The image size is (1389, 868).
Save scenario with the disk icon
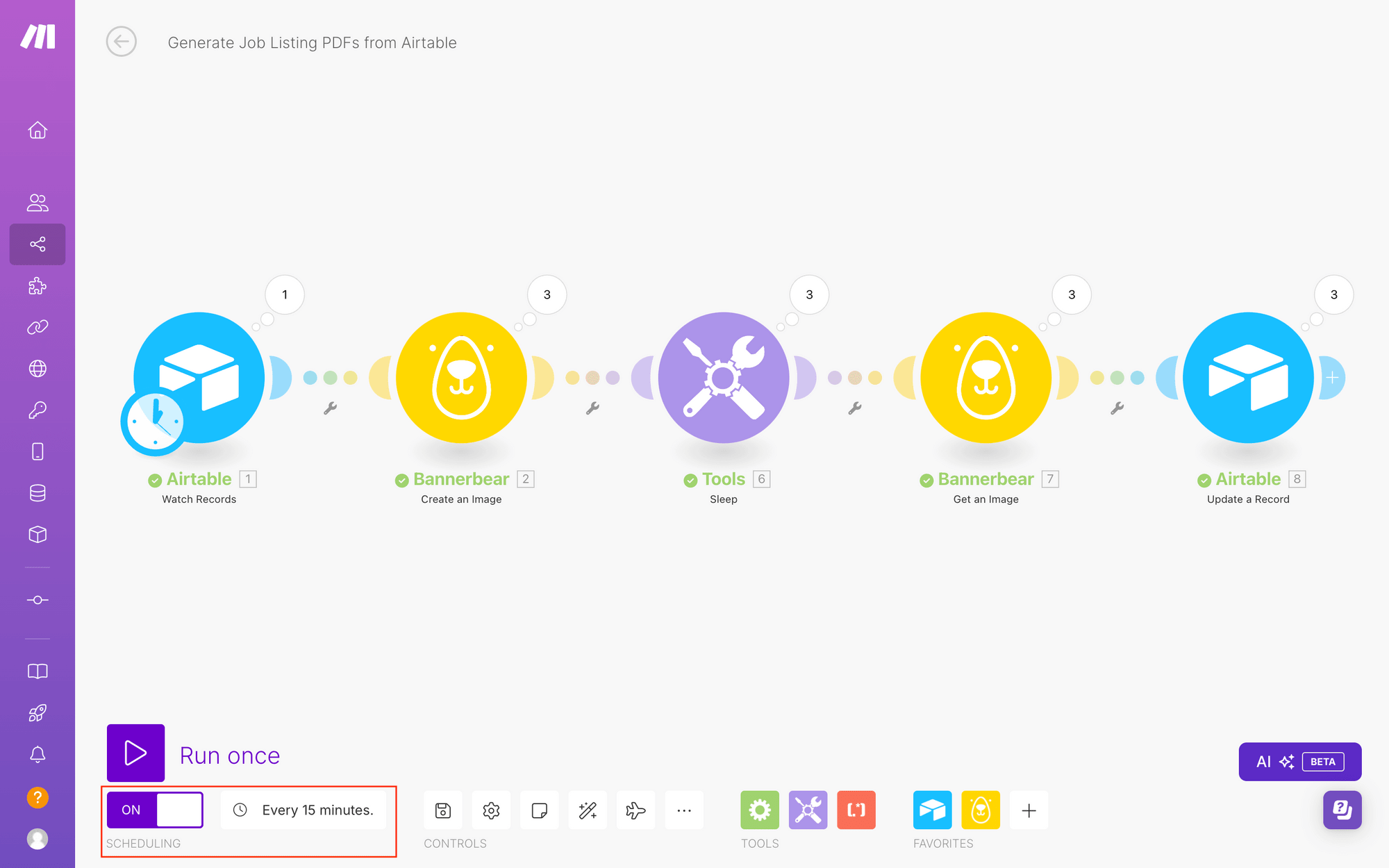point(443,810)
